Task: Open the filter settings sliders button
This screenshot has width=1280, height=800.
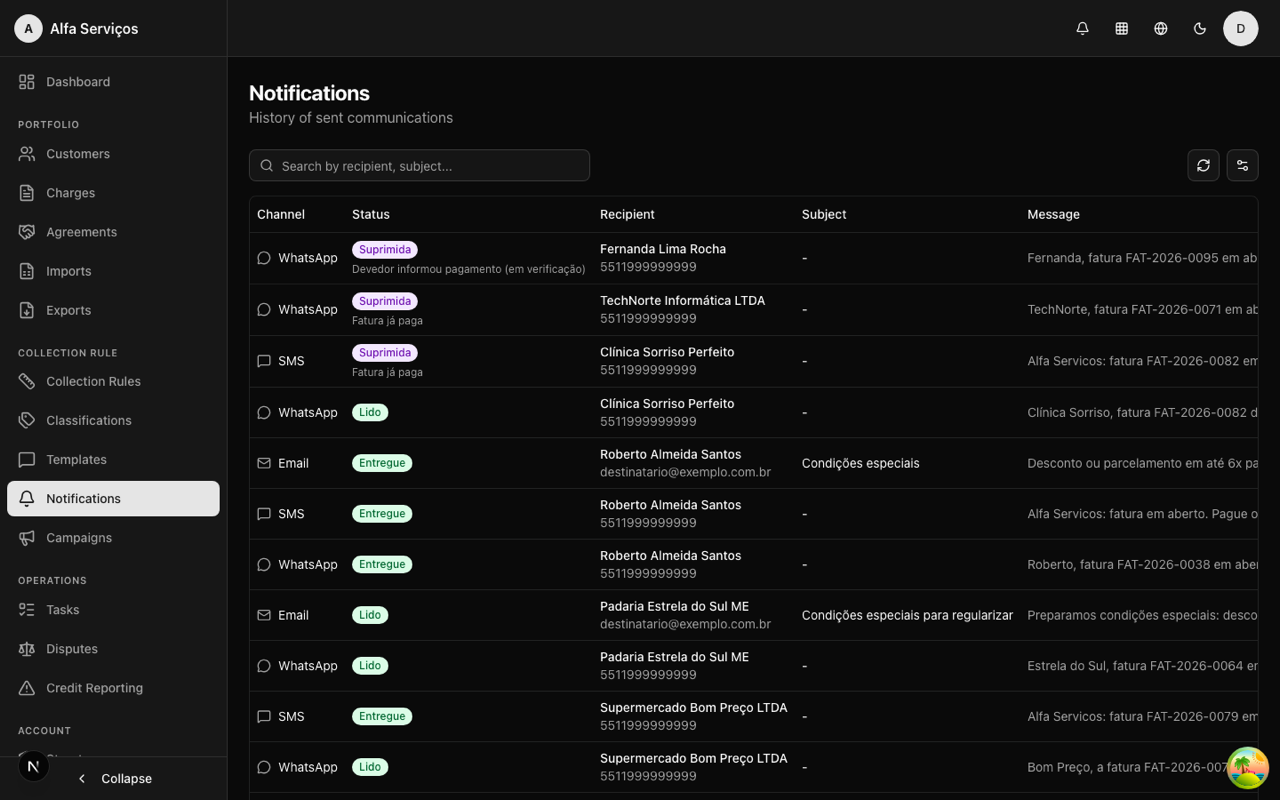Action: pos(1242,166)
